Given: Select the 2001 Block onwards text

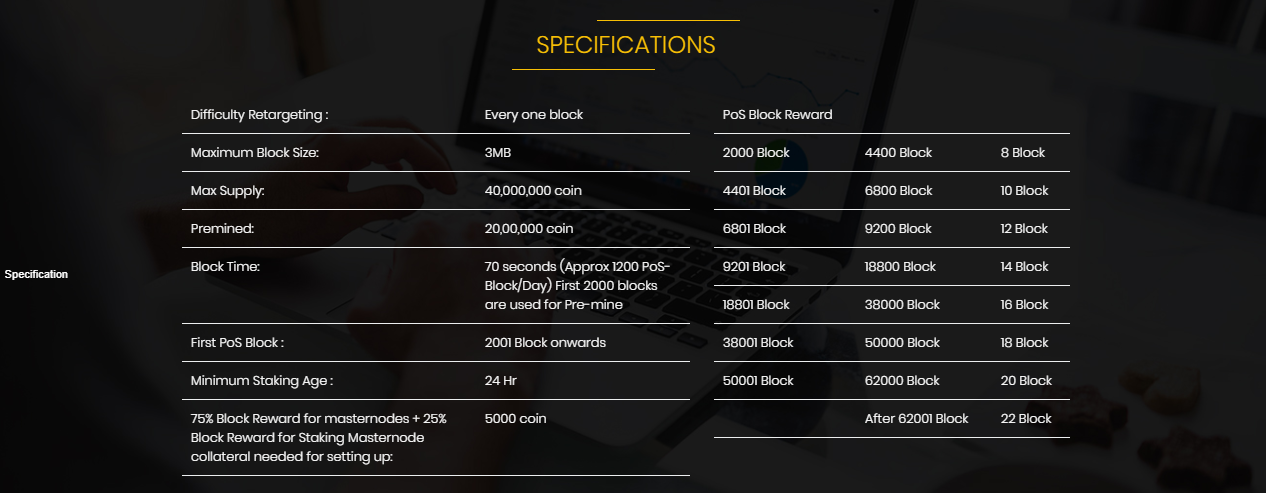Looking at the screenshot, I should pos(545,343).
